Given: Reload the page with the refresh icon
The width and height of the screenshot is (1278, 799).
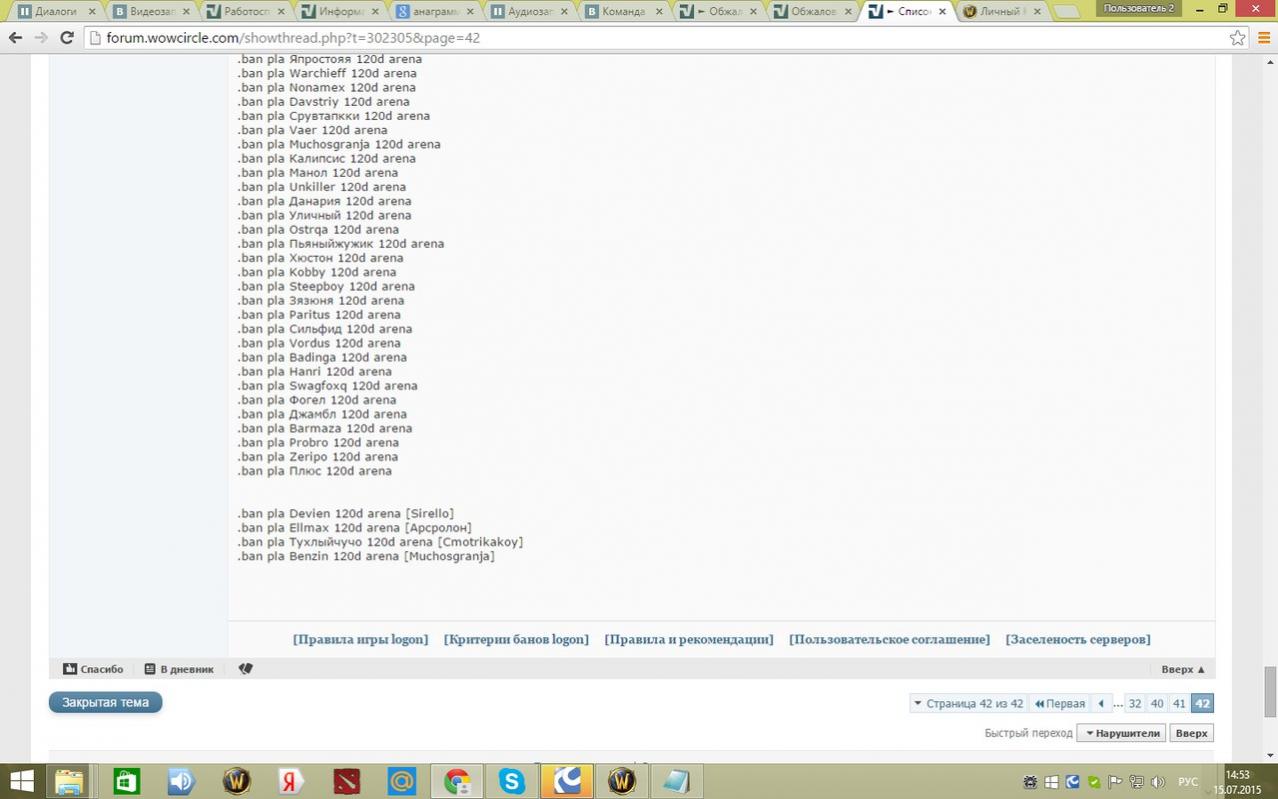Looking at the screenshot, I should coord(67,38).
